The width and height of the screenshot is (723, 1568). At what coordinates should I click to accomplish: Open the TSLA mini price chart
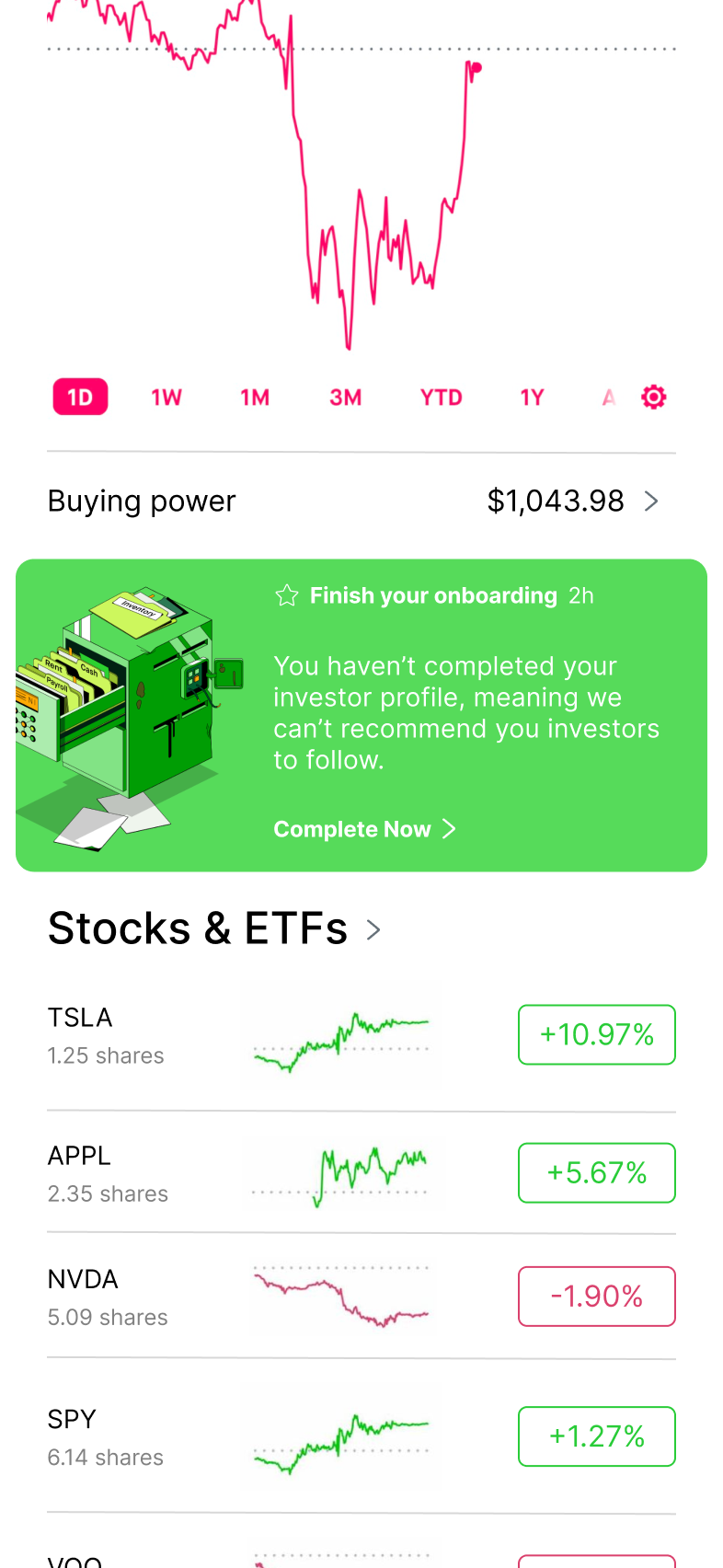coord(341,1036)
